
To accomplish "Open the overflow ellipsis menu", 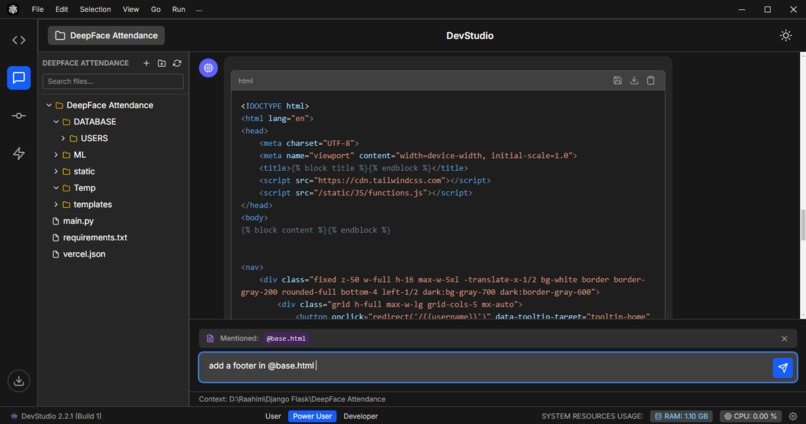I will (199, 9).
